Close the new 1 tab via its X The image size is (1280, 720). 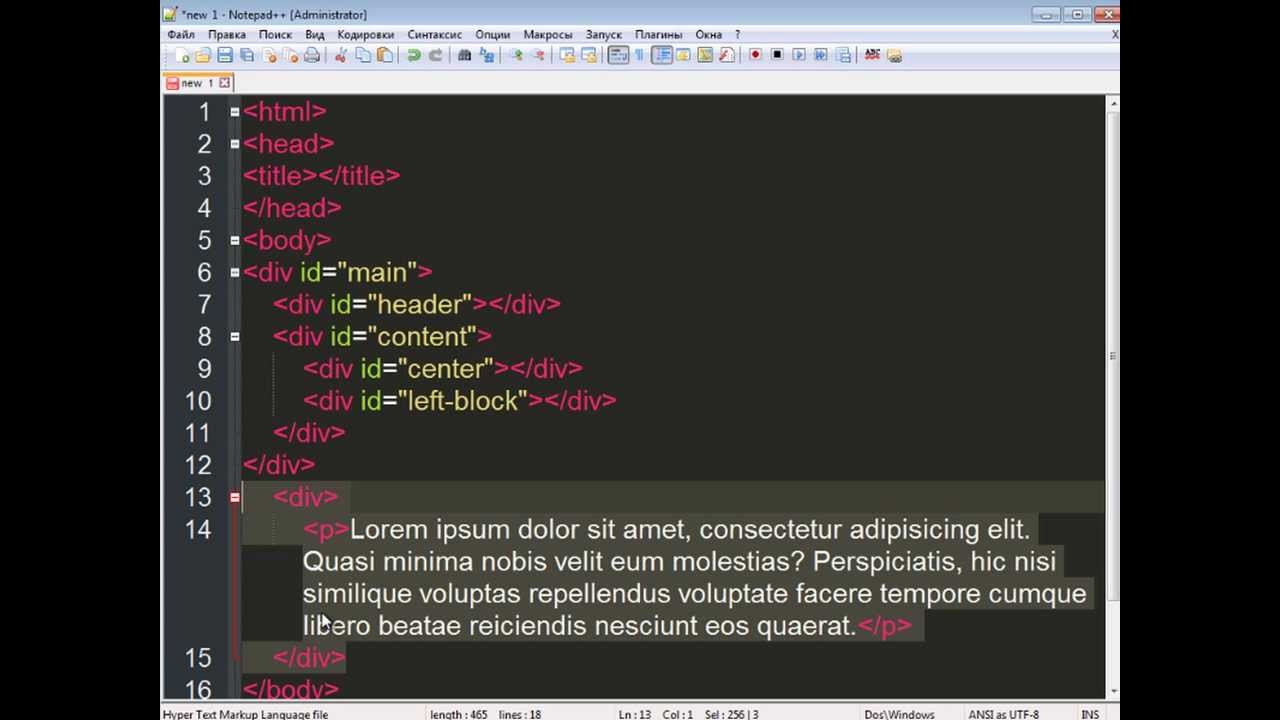tap(225, 83)
